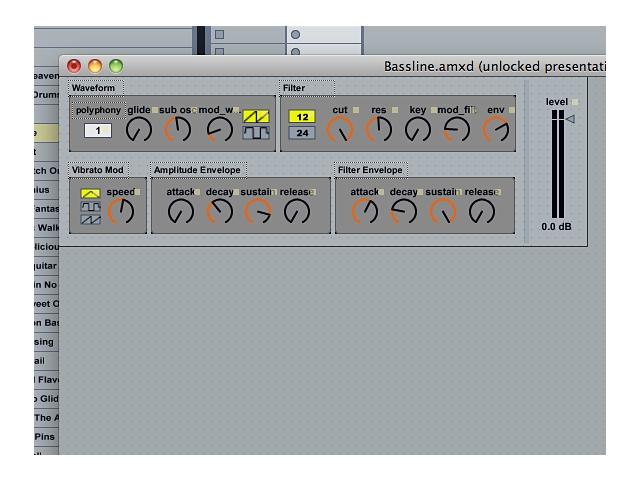This screenshot has width=640, height=480.
Task: Select the Filter Envelope section label
Action: pyautogui.click(x=370, y=170)
